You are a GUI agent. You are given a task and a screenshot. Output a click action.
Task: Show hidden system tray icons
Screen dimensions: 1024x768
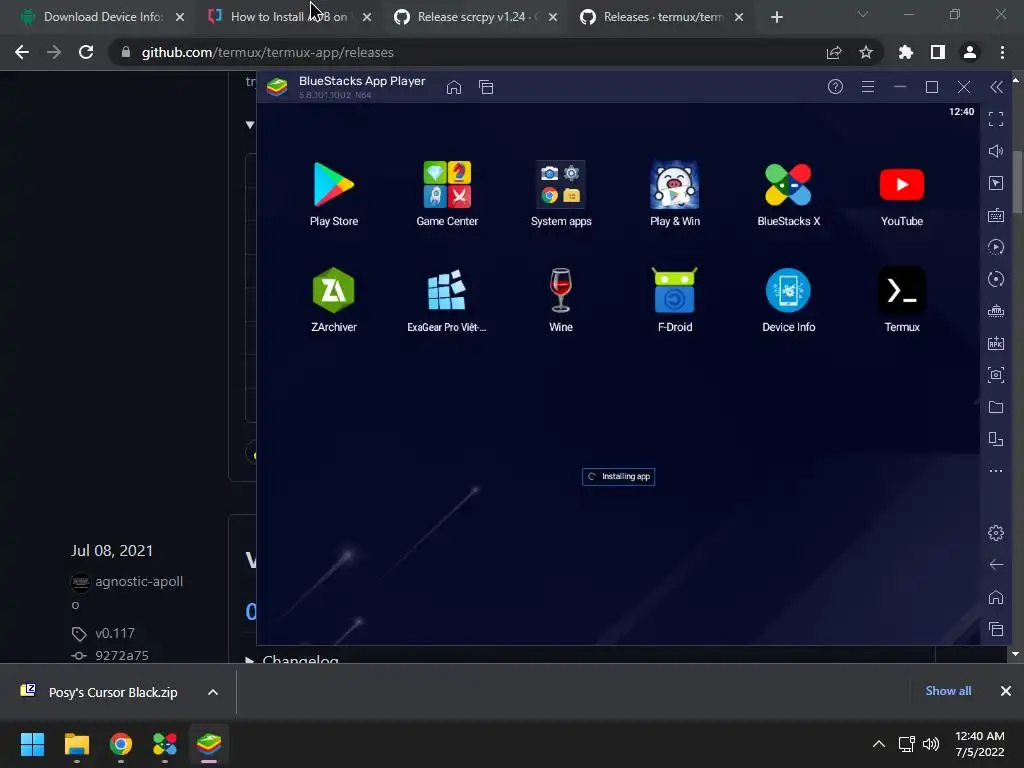tap(879, 744)
